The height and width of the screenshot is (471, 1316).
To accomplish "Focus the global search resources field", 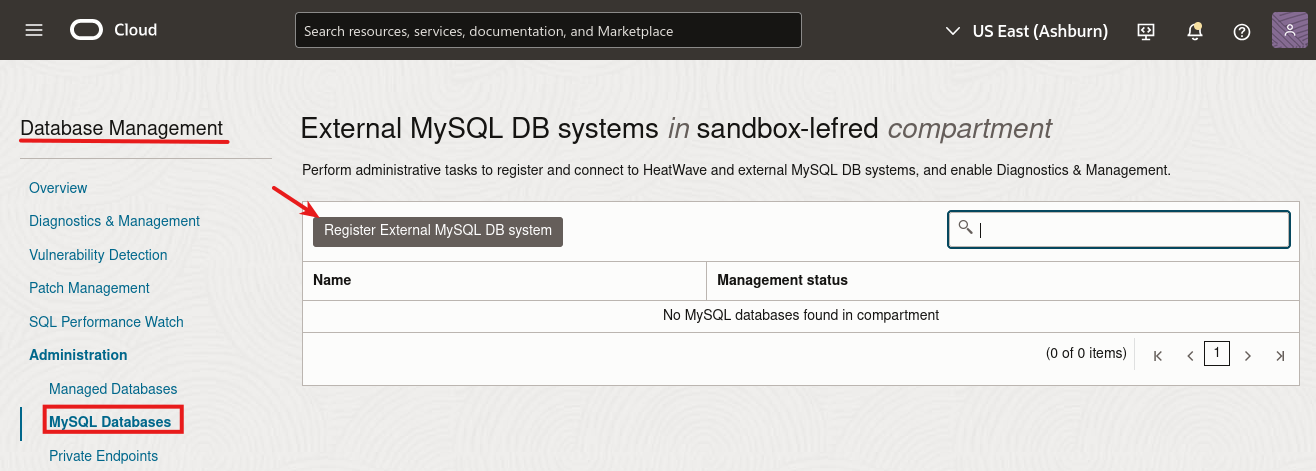I will point(548,30).
